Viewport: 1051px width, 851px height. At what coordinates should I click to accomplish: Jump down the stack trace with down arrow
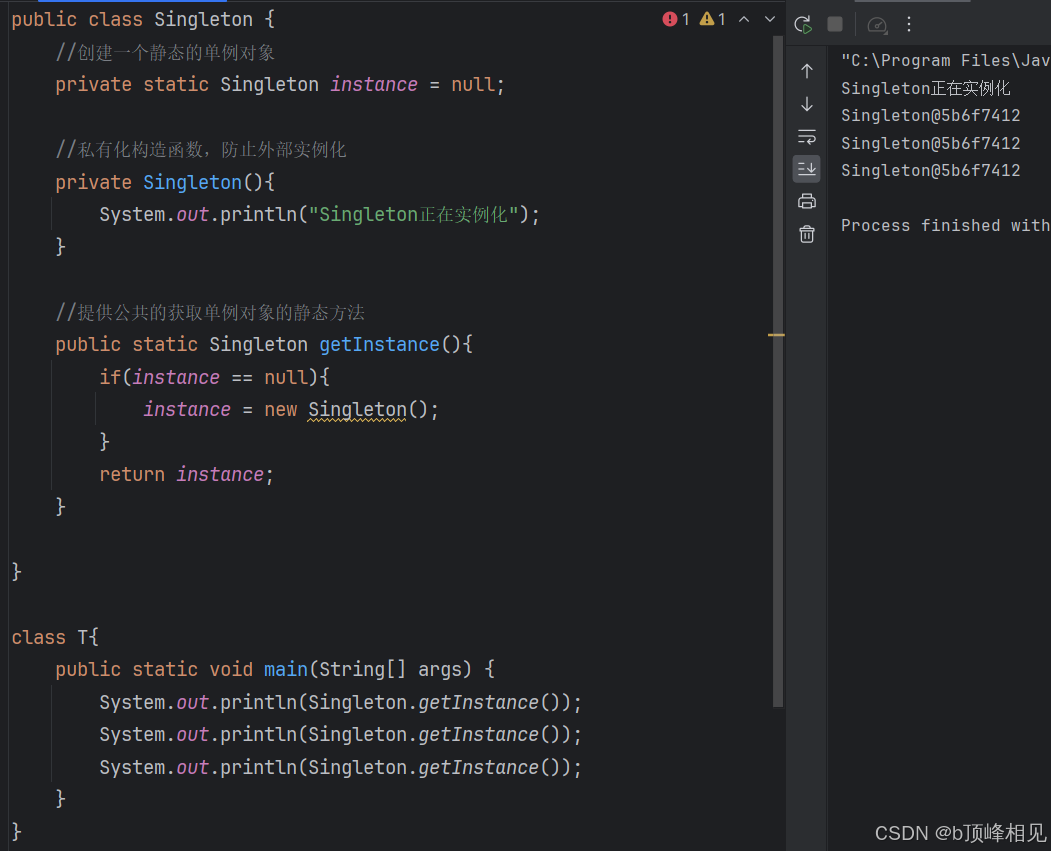pos(807,104)
